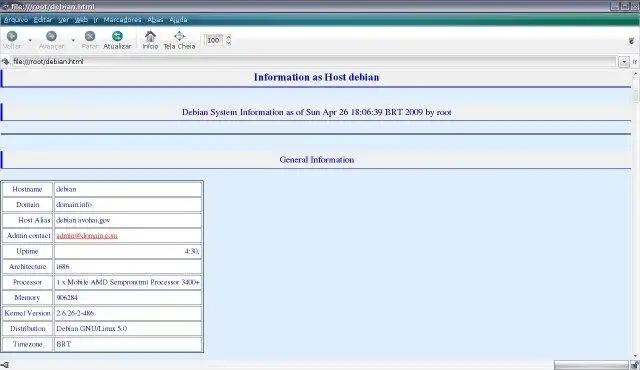Open the Voltar history dropdown arrow
The width and height of the screenshot is (640, 370).
(30, 40)
